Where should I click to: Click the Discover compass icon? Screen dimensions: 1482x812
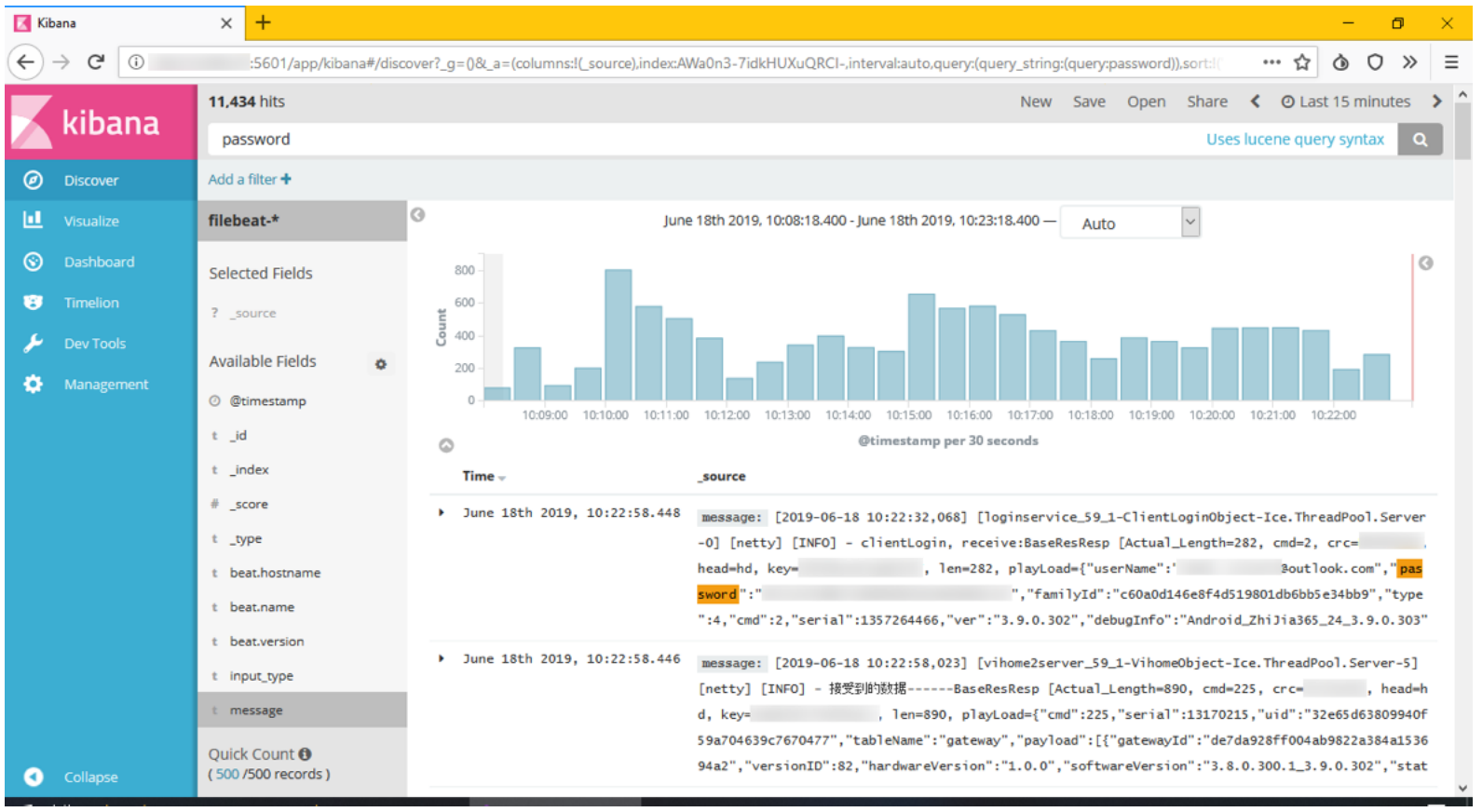point(34,181)
